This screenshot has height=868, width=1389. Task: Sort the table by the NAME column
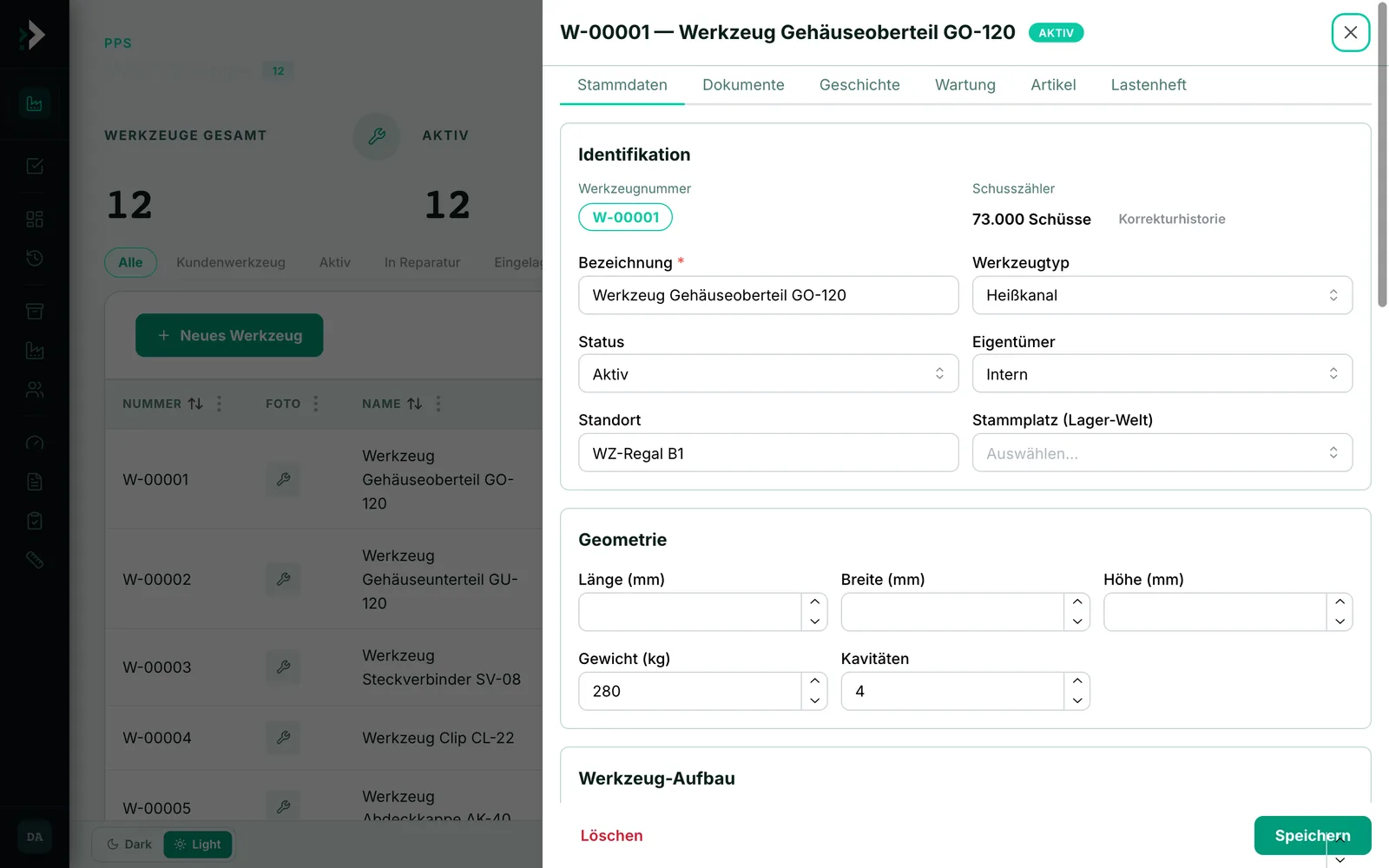coord(415,404)
